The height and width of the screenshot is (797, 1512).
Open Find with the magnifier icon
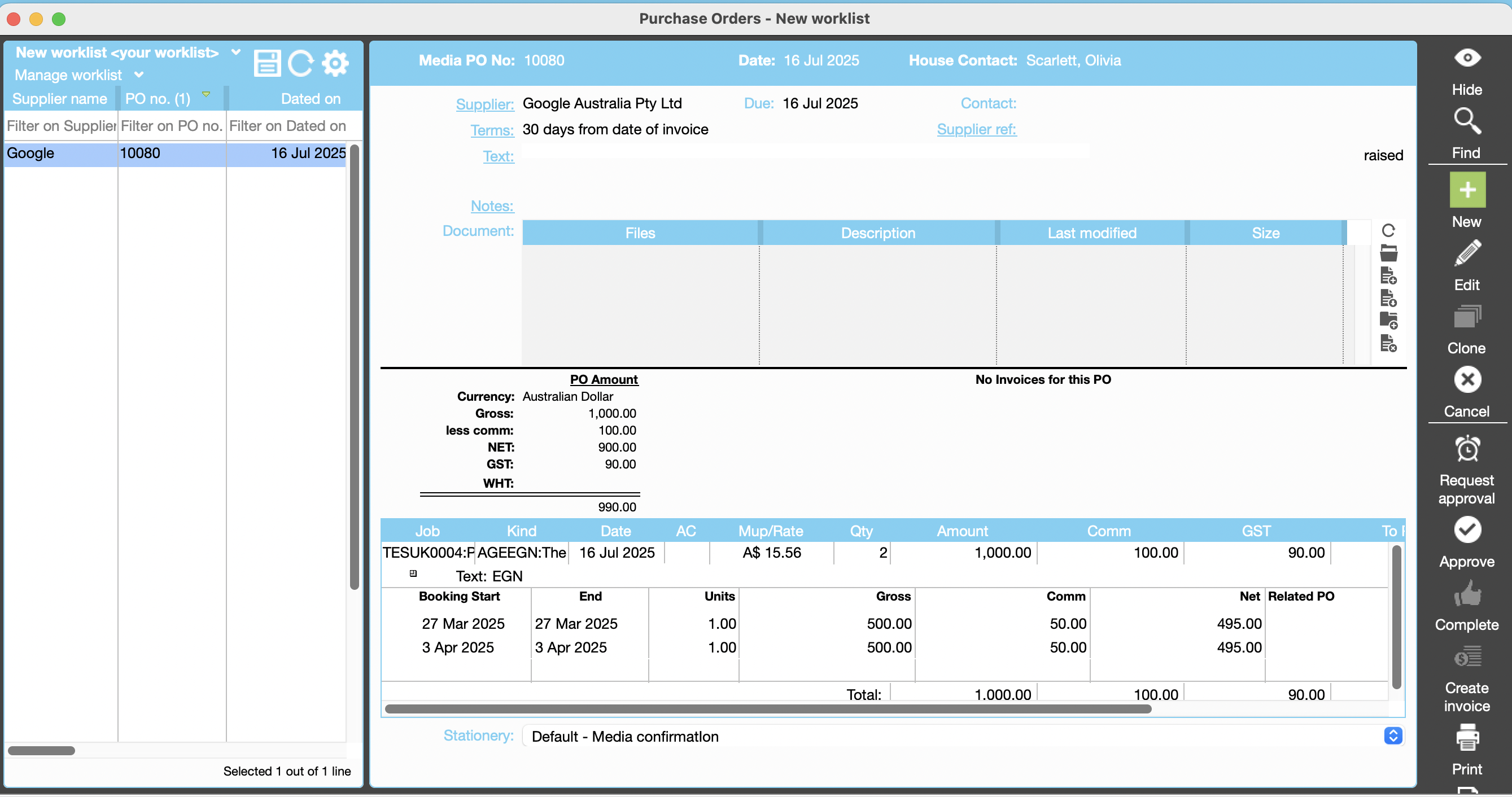1467,121
